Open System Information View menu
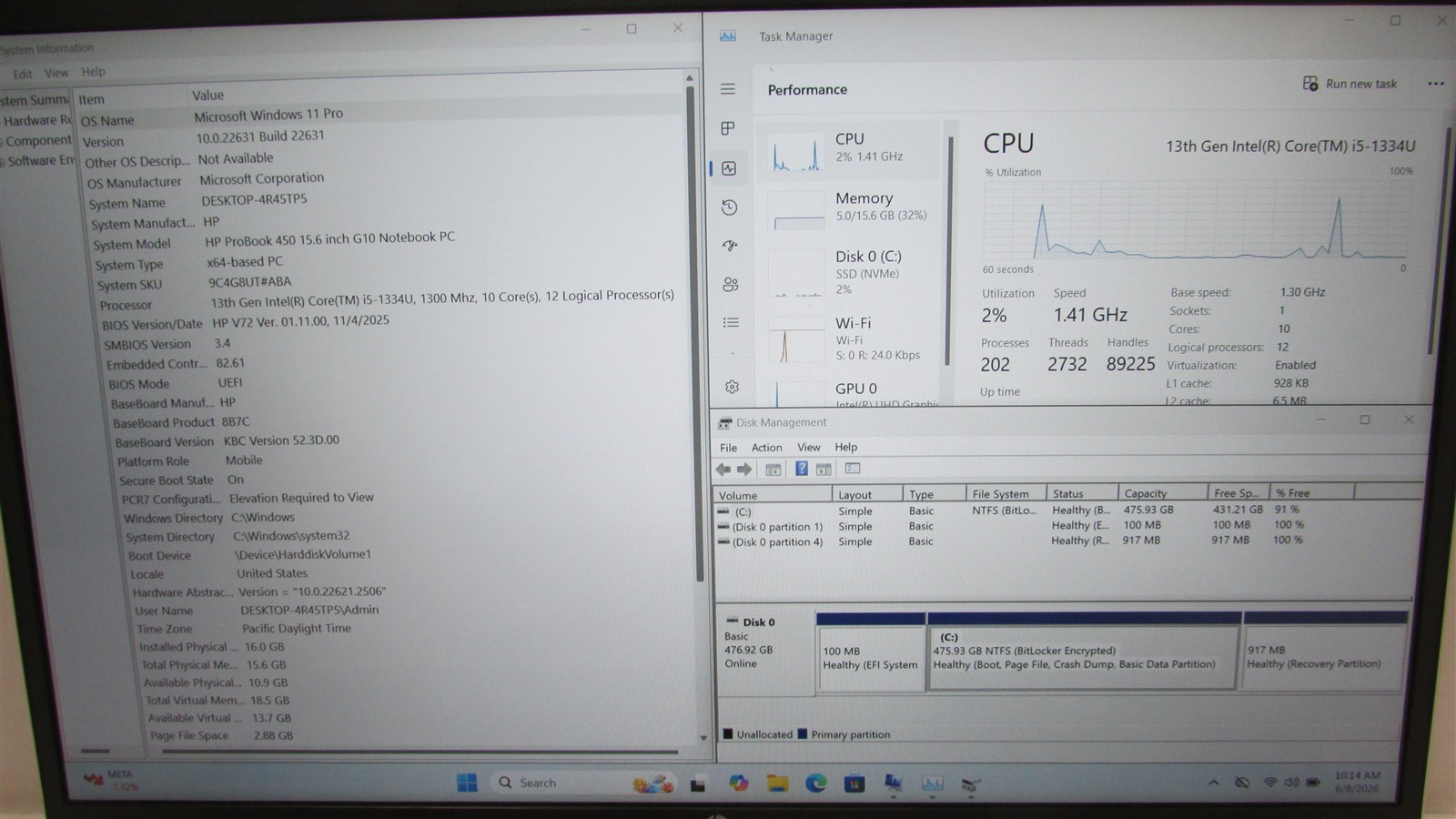The width and height of the screenshot is (1456, 819). click(56, 73)
